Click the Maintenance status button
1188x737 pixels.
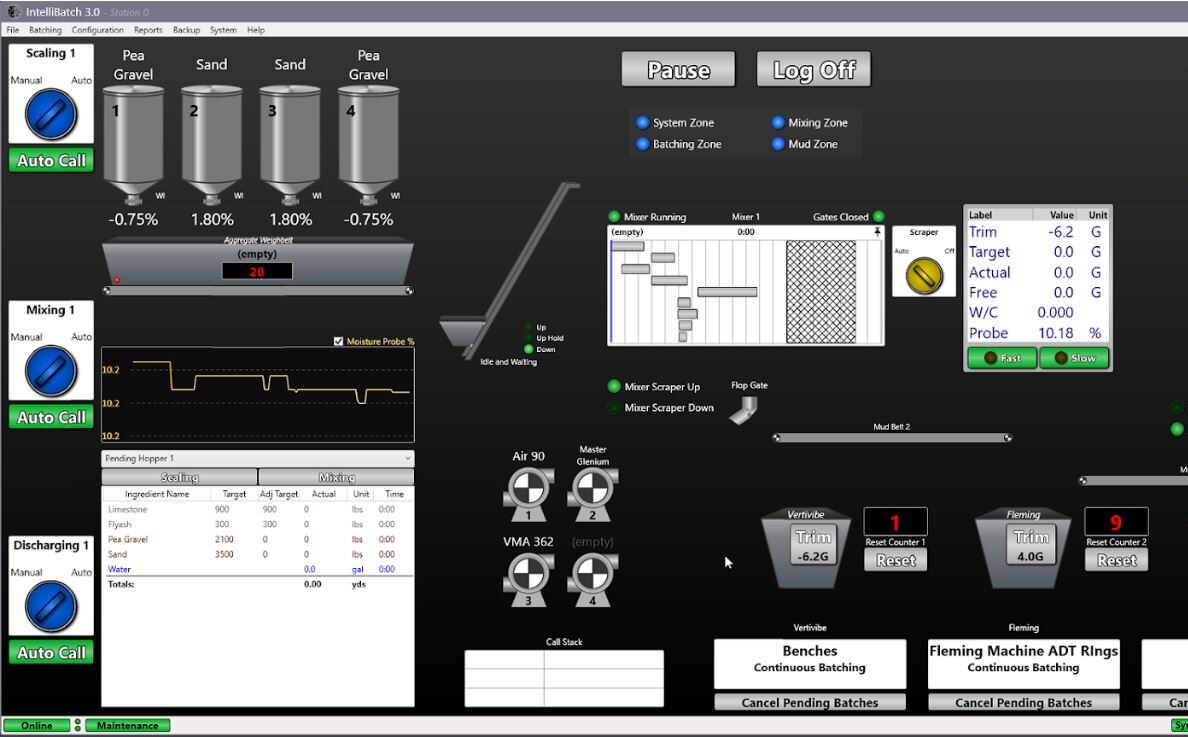click(127, 726)
